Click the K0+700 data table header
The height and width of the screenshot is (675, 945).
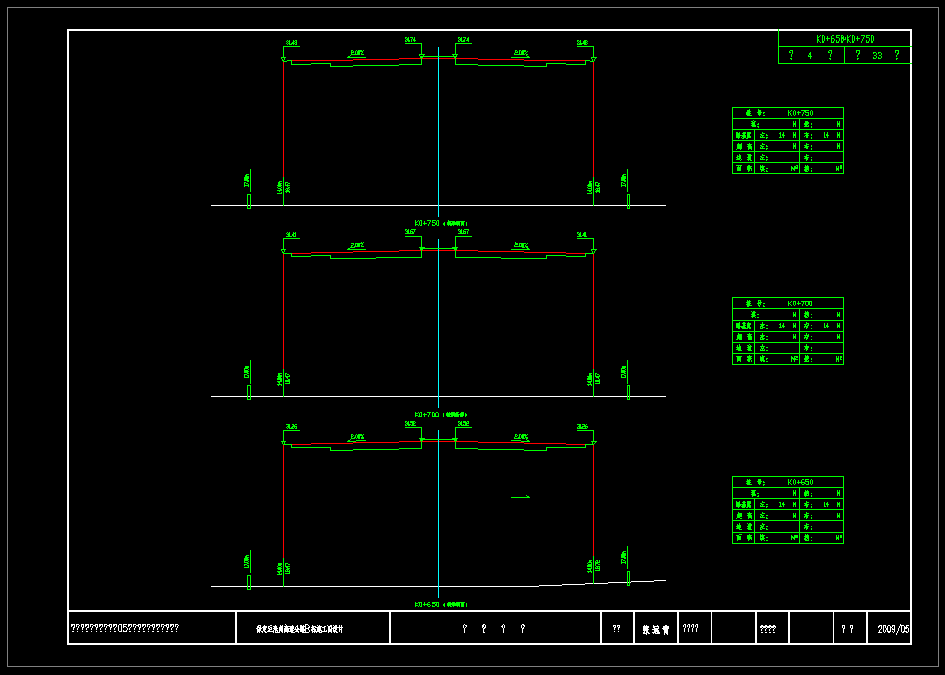tap(788, 303)
